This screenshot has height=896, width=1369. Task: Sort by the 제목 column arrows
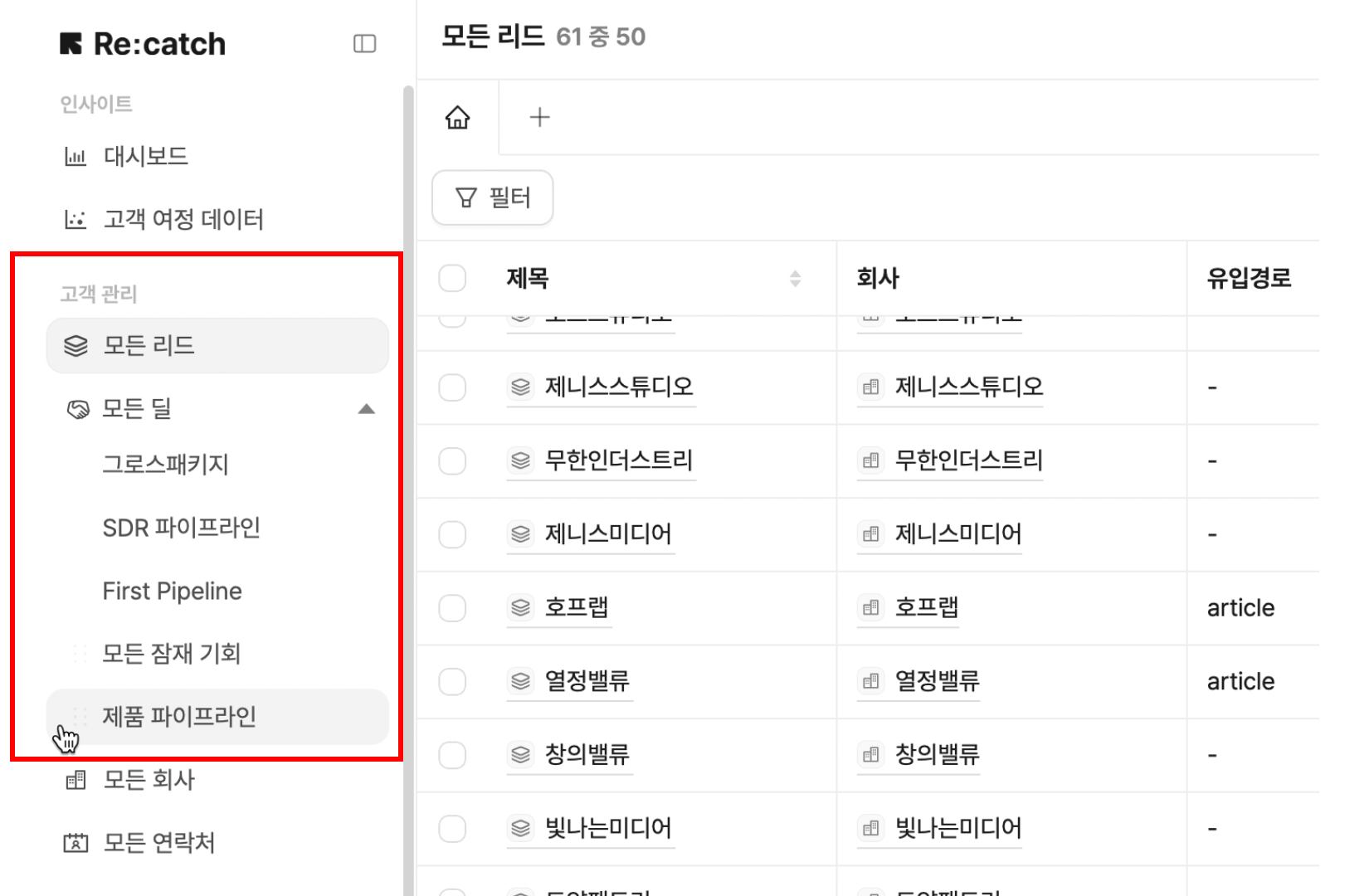click(x=795, y=279)
